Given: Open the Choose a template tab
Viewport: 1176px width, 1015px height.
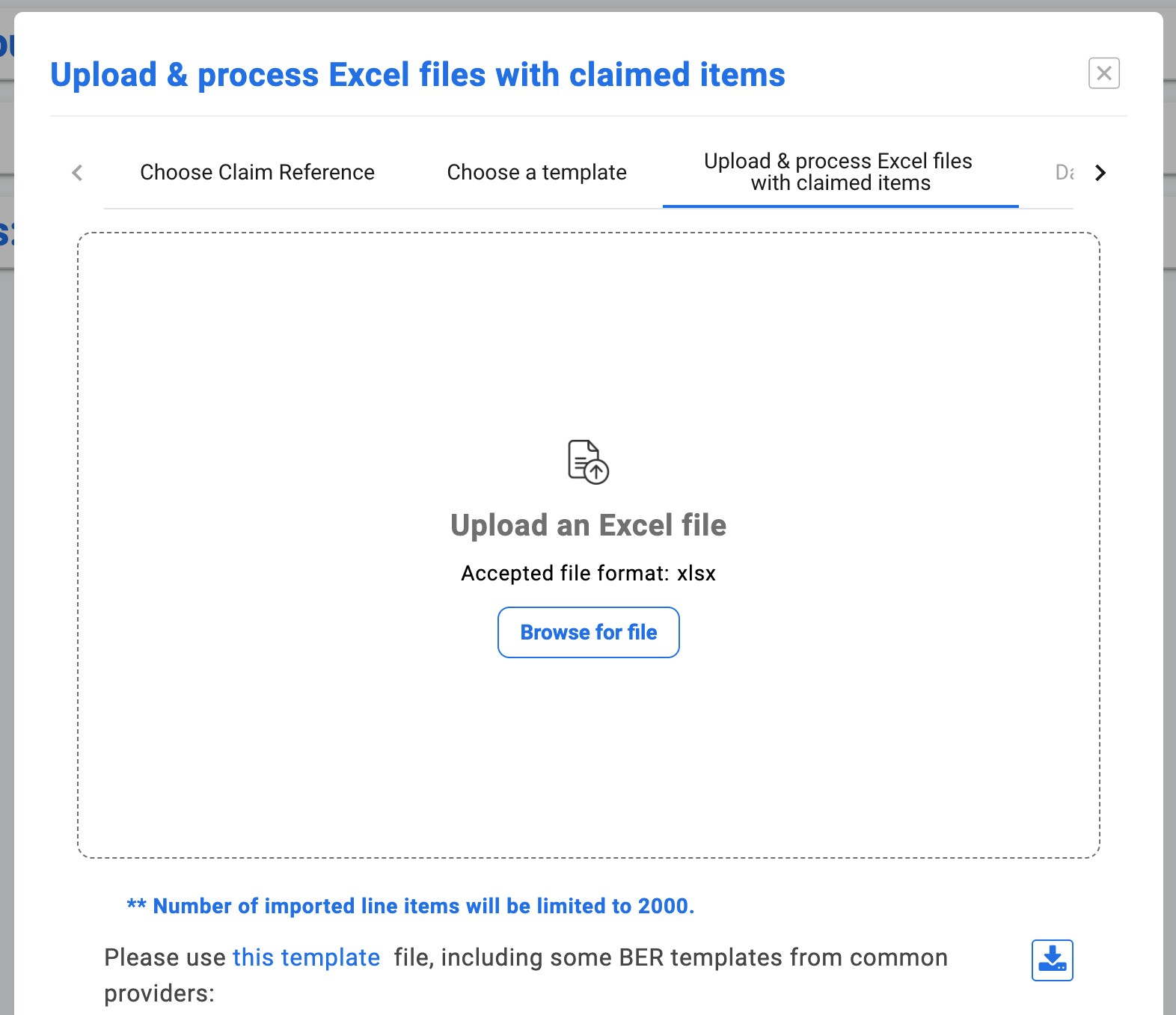Looking at the screenshot, I should coord(536,172).
